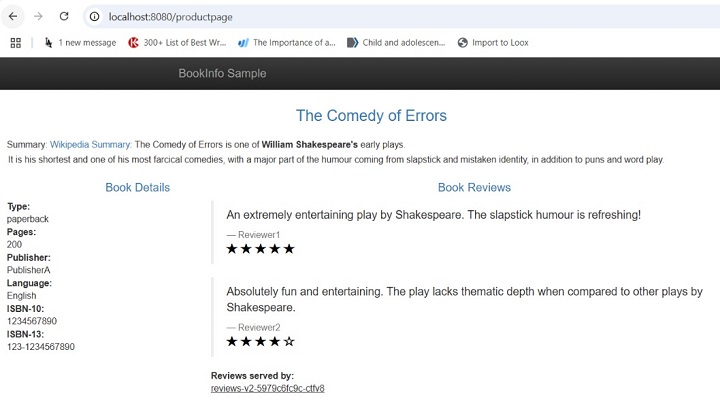Click Reviewer1's five-star rating
The height and width of the screenshot is (416, 720).
point(261,249)
